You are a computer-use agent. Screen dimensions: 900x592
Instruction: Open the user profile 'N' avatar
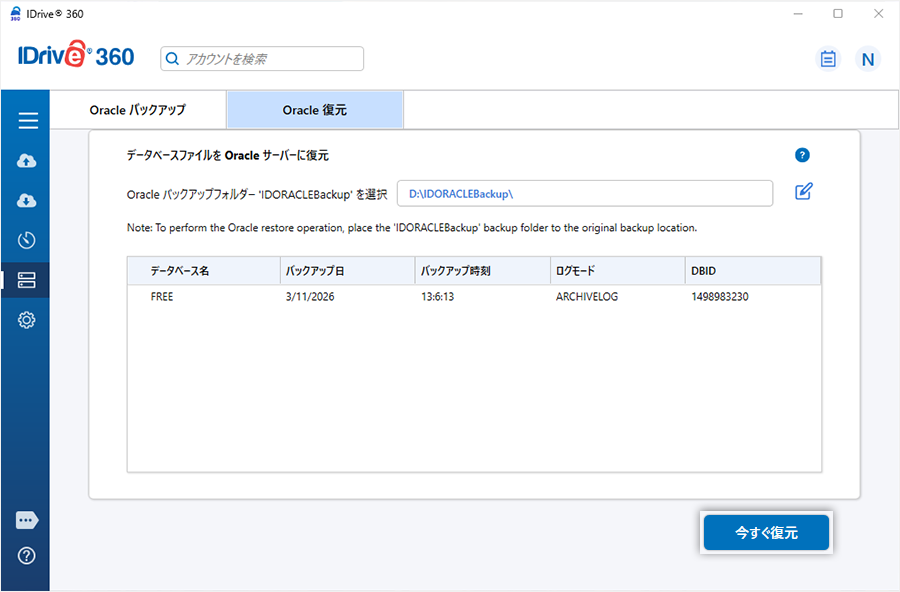click(x=867, y=59)
